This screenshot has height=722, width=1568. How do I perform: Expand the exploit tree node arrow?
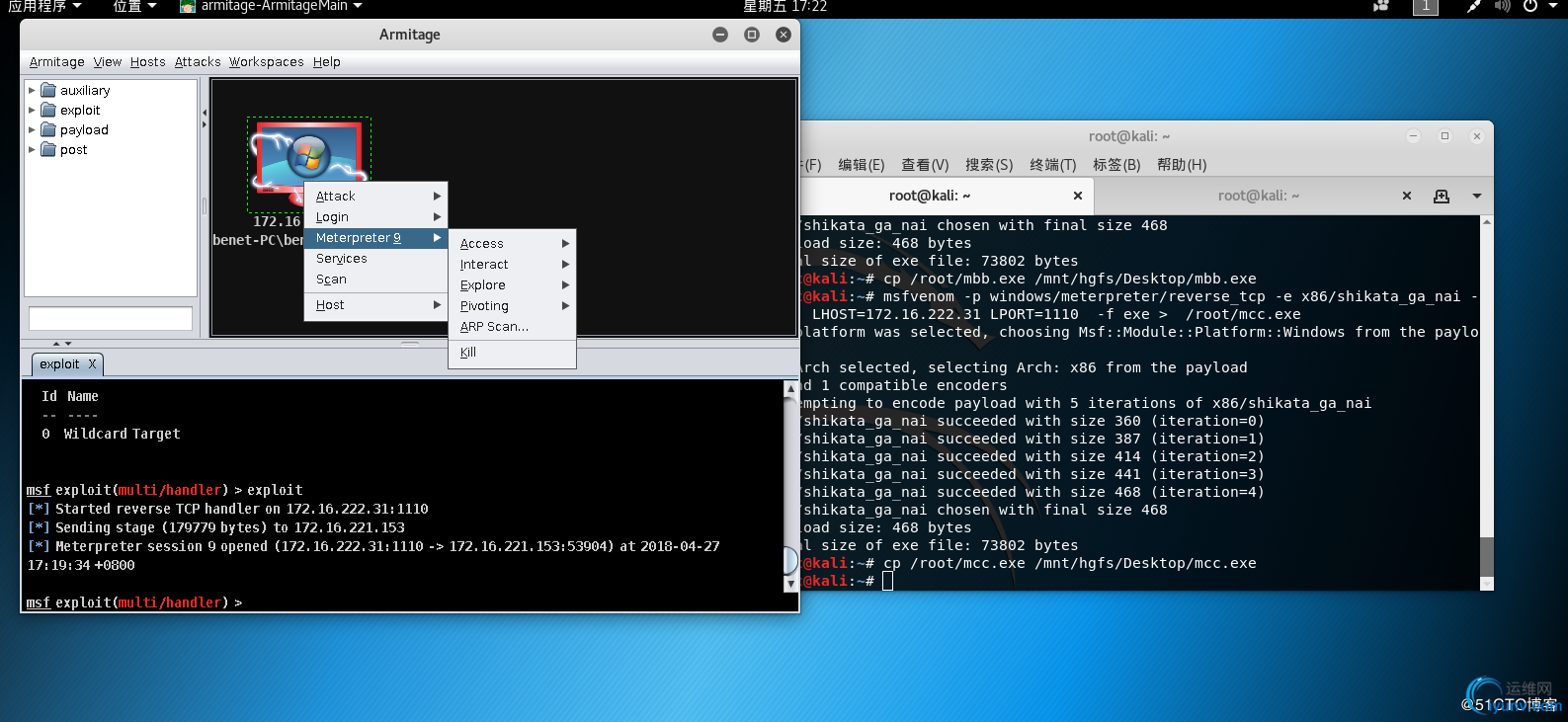(x=32, y=110)
